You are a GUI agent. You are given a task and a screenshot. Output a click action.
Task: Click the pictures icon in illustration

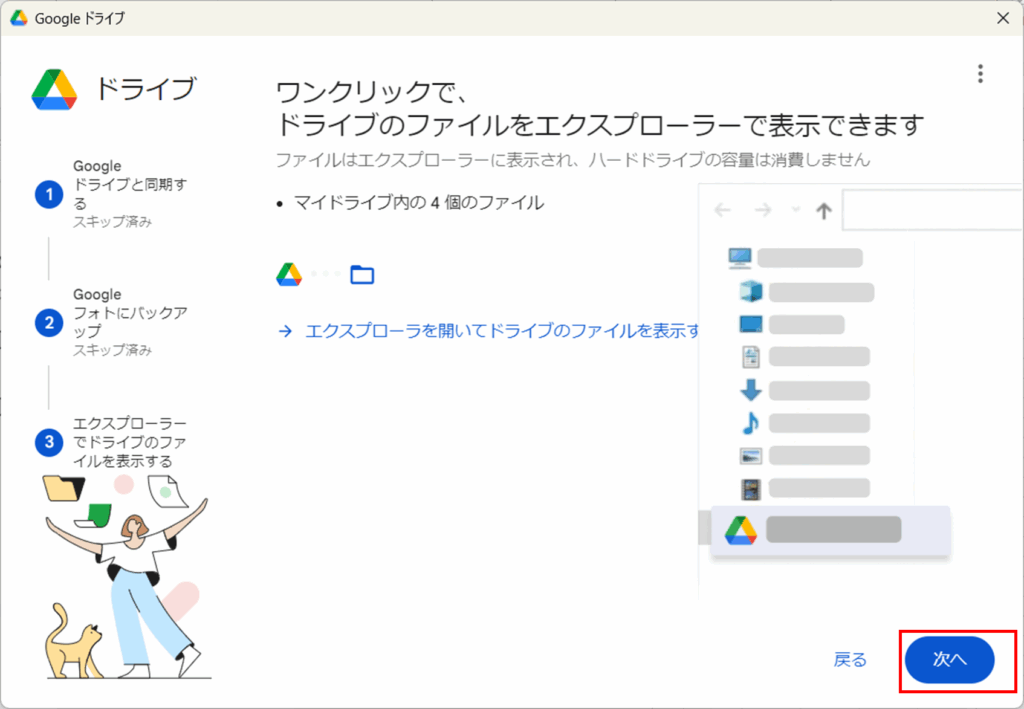pyautogui.click(x=751, y=456)
